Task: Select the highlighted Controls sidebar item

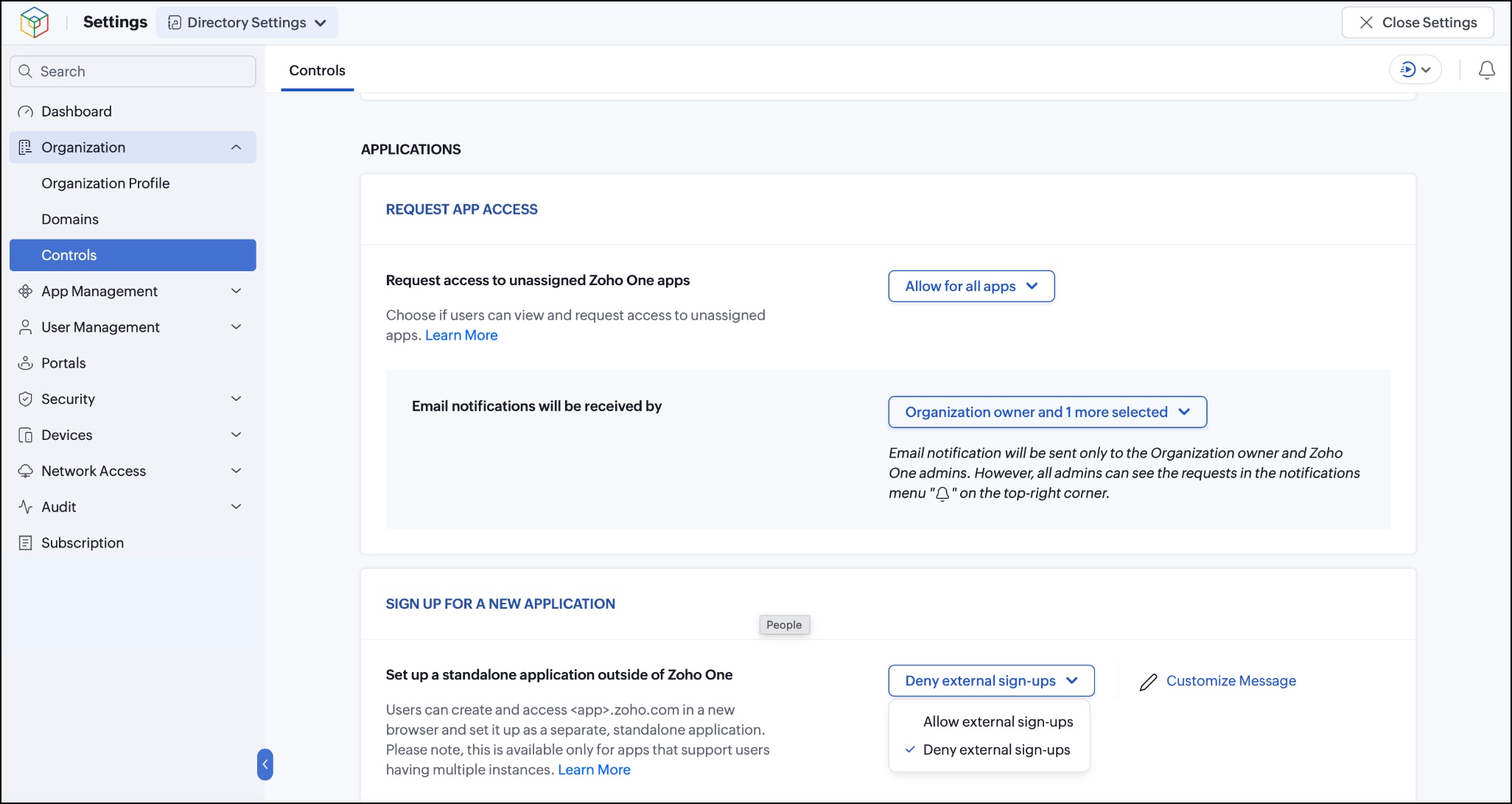Action: pyautogui.click(x=133, y=255)
